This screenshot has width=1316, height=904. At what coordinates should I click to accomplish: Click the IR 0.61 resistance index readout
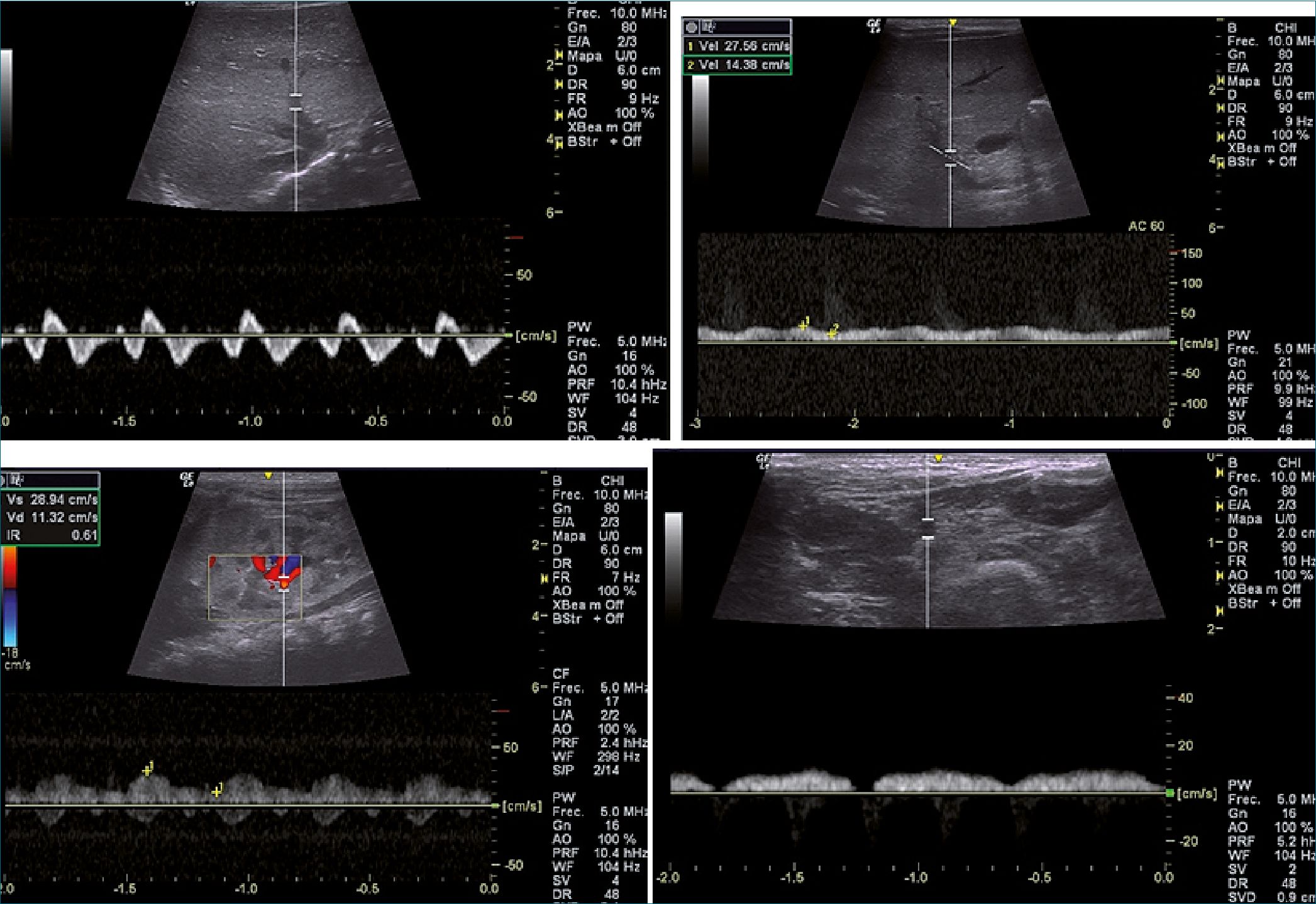click(50, 535)
